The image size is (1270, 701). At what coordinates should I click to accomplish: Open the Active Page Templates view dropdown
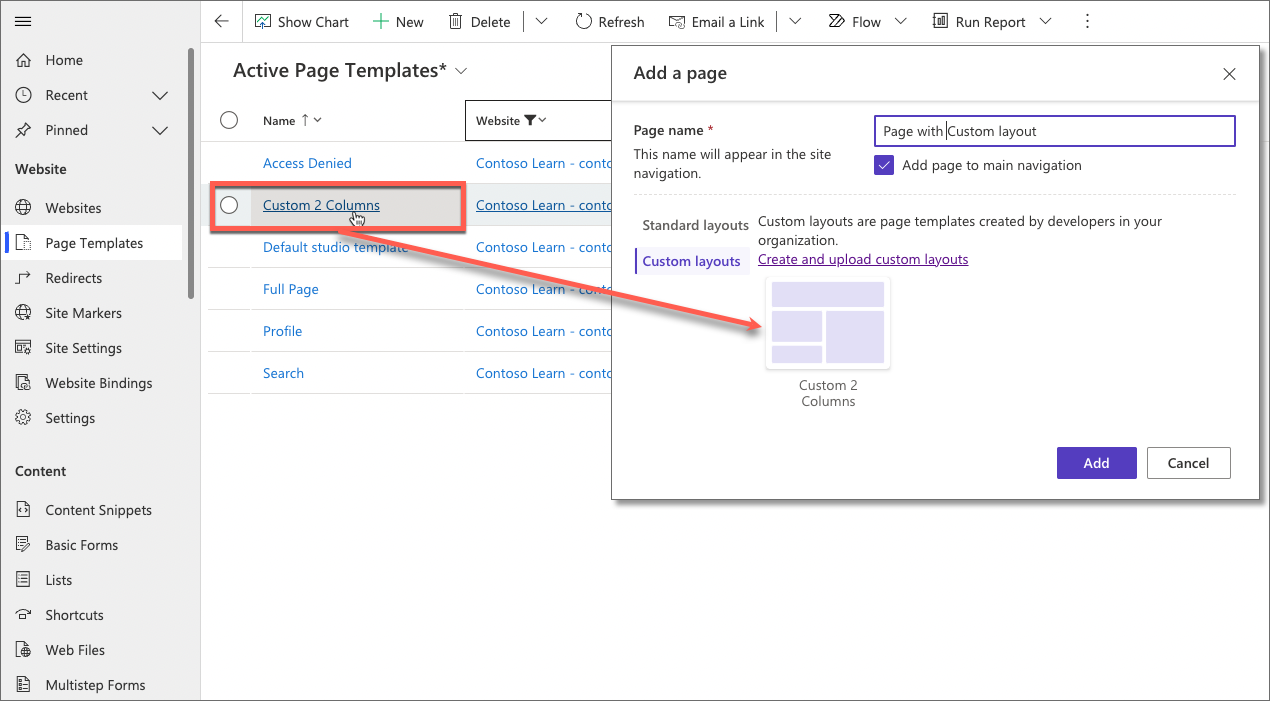tap(460, 71)
